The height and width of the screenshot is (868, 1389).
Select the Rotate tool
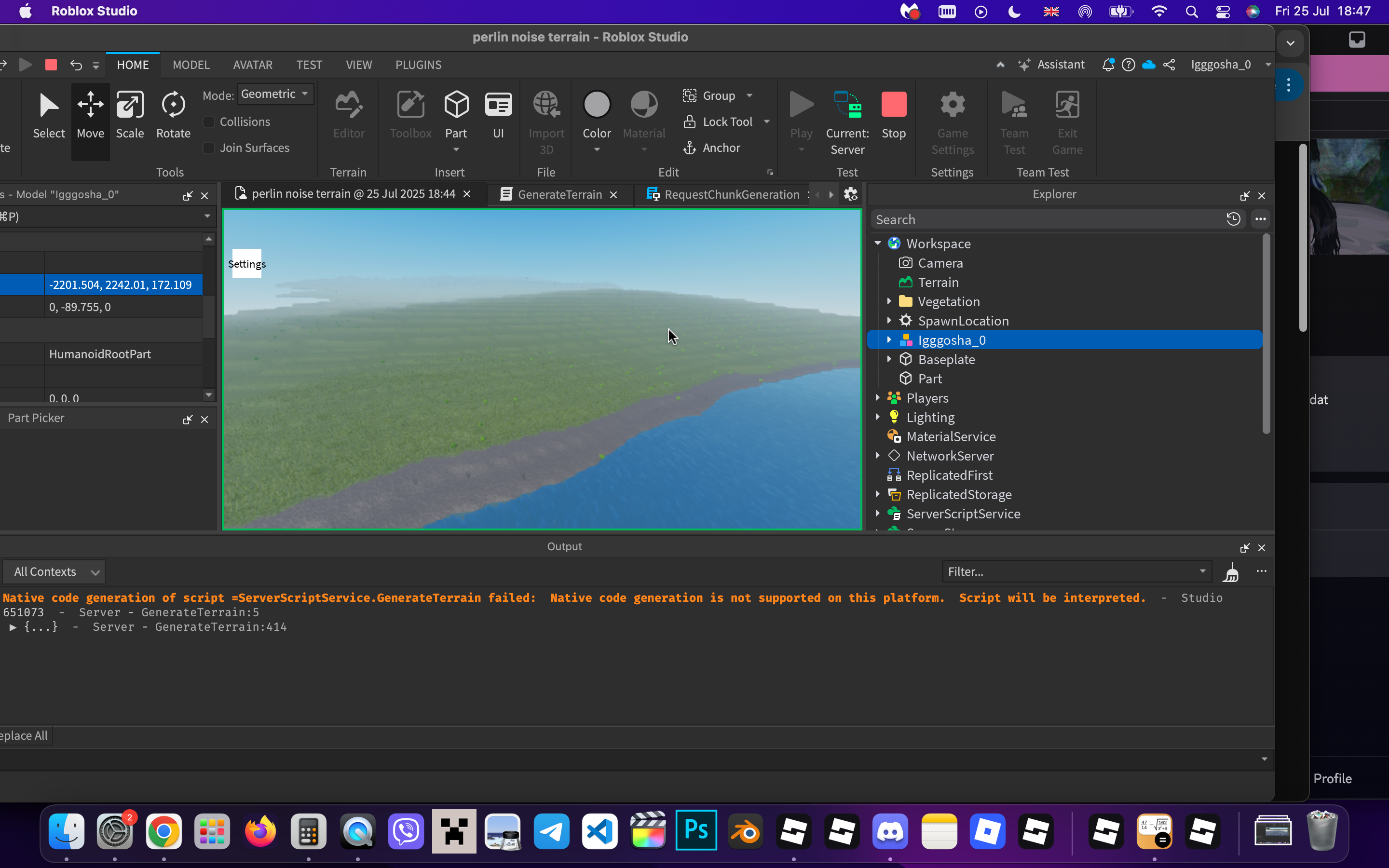pos(173,115)
